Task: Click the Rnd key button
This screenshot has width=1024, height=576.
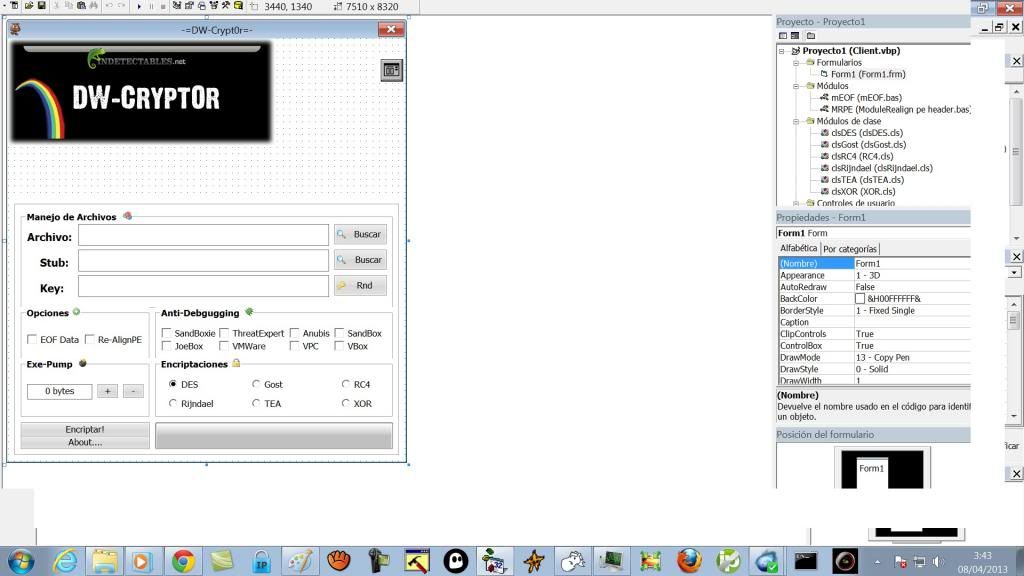Action: pyautogui.click(x=360, y=285)
